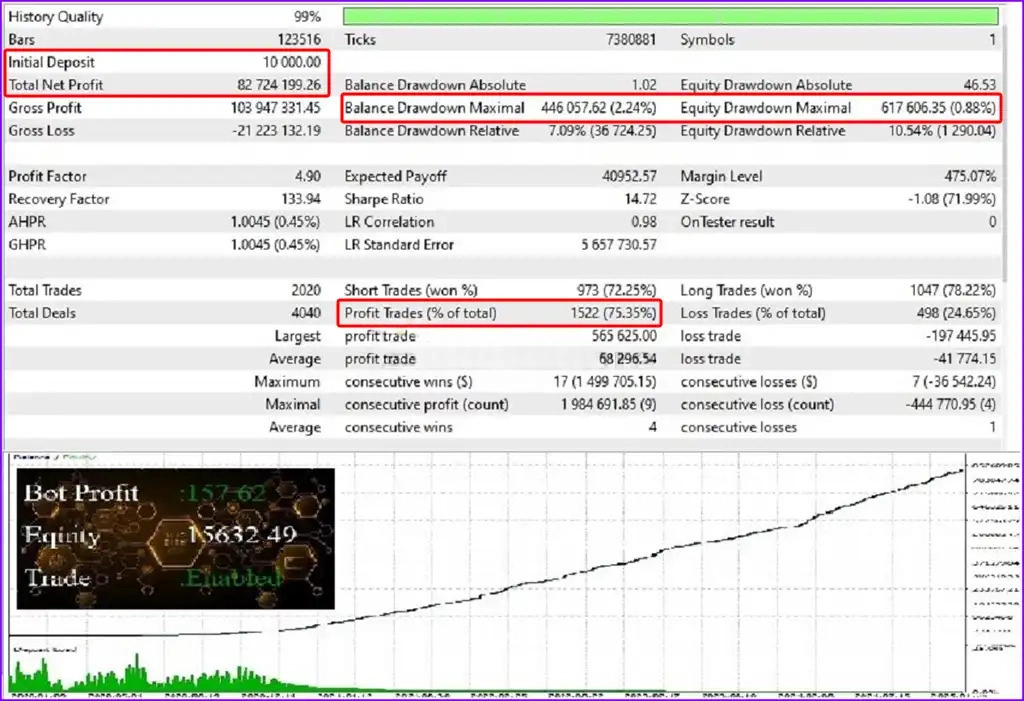Select the Recovery Factor value 133.94

click(300, 199)
